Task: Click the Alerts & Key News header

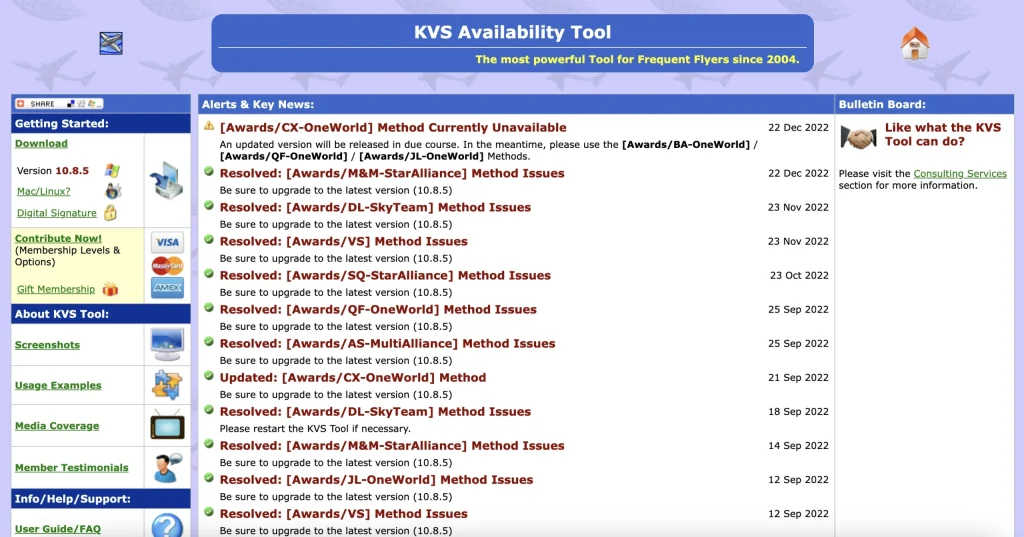Action: coord(516,104)
